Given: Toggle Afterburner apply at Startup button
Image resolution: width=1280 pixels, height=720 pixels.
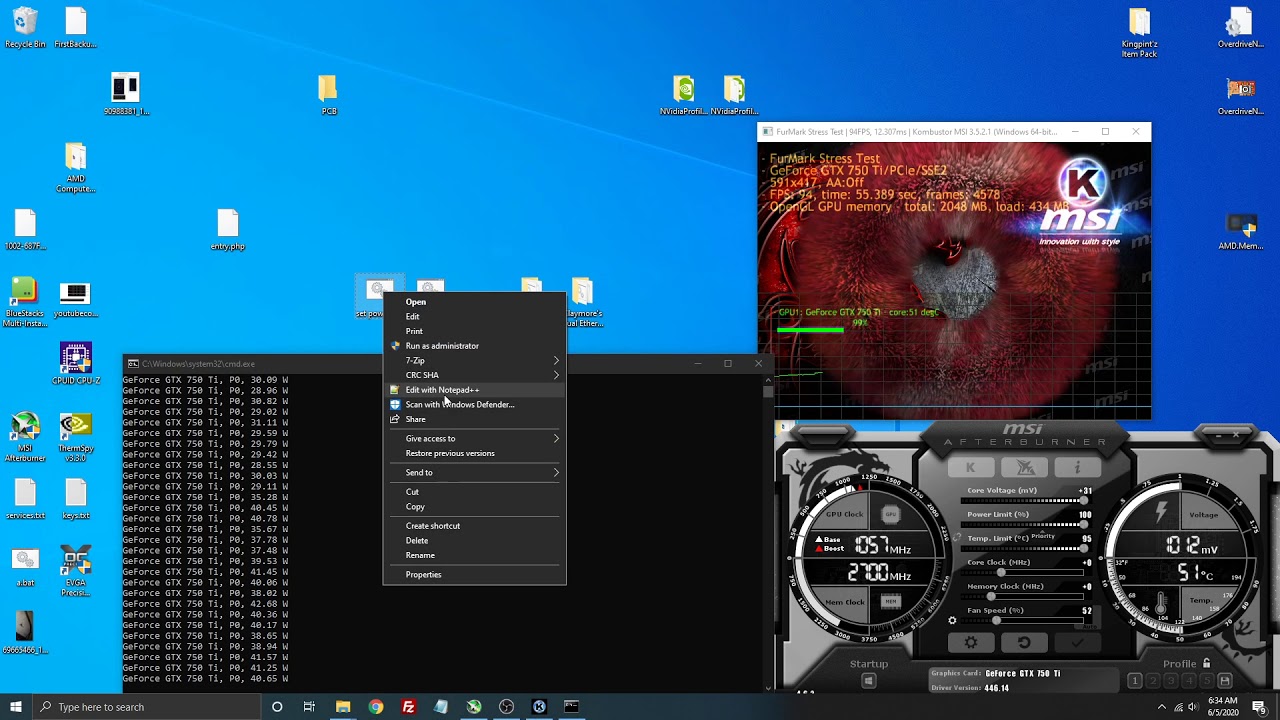Looking at the screenshot, I should tap(868, 681).
